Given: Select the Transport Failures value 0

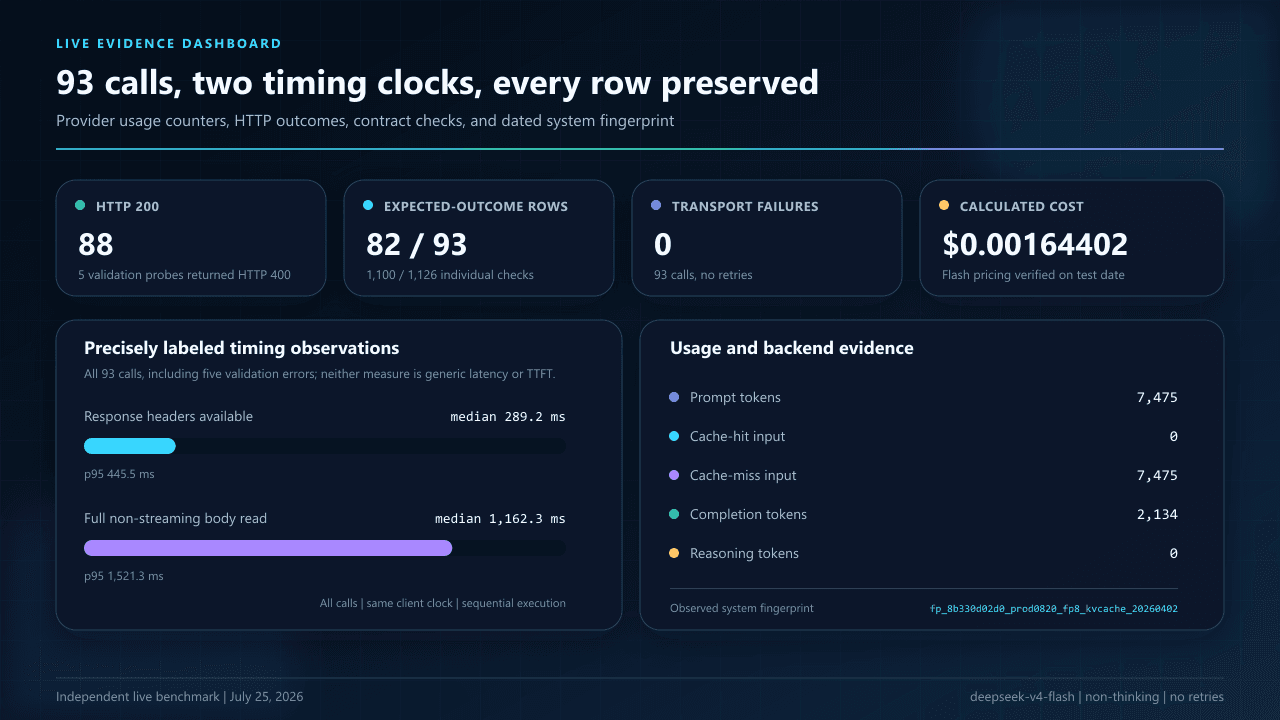Looking at the screenshot, I should [x=662, y=244].
